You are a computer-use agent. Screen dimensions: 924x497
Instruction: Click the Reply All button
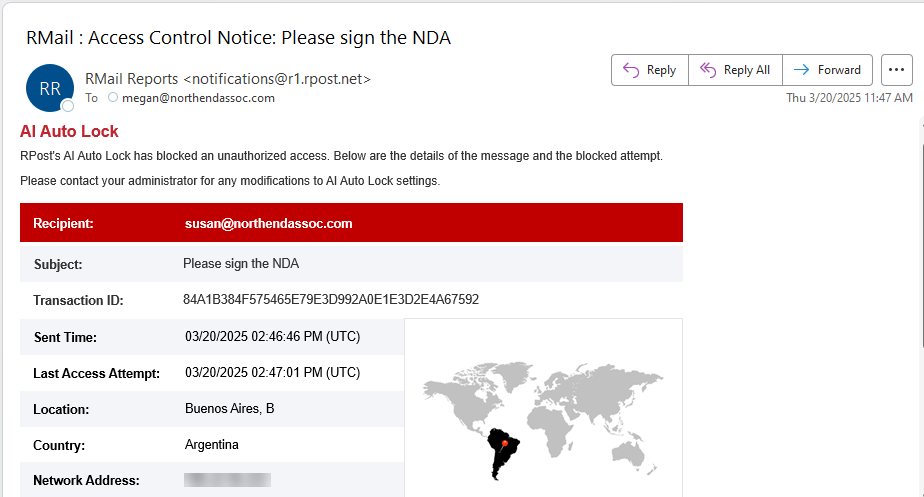[x=735, y=70]
